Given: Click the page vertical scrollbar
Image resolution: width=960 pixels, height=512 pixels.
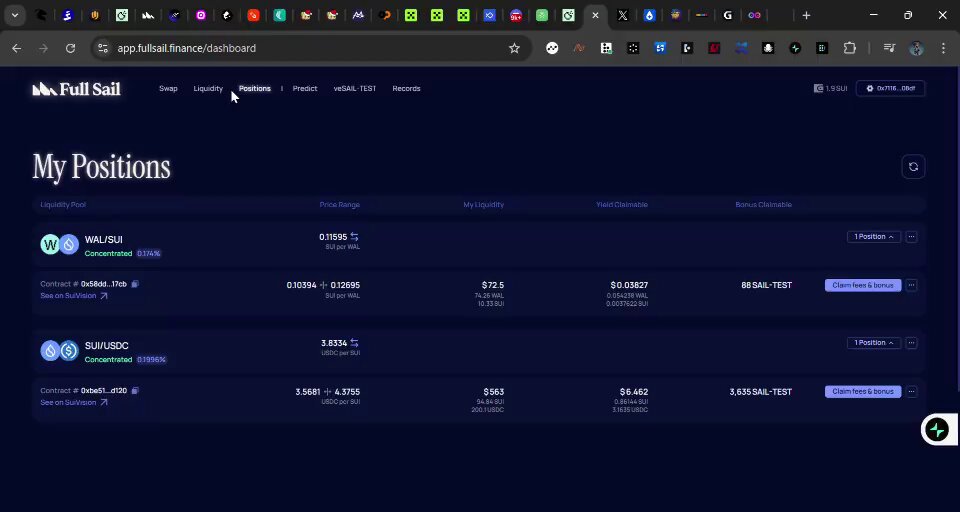Looking at the screenshot, I should pos(957,230).
